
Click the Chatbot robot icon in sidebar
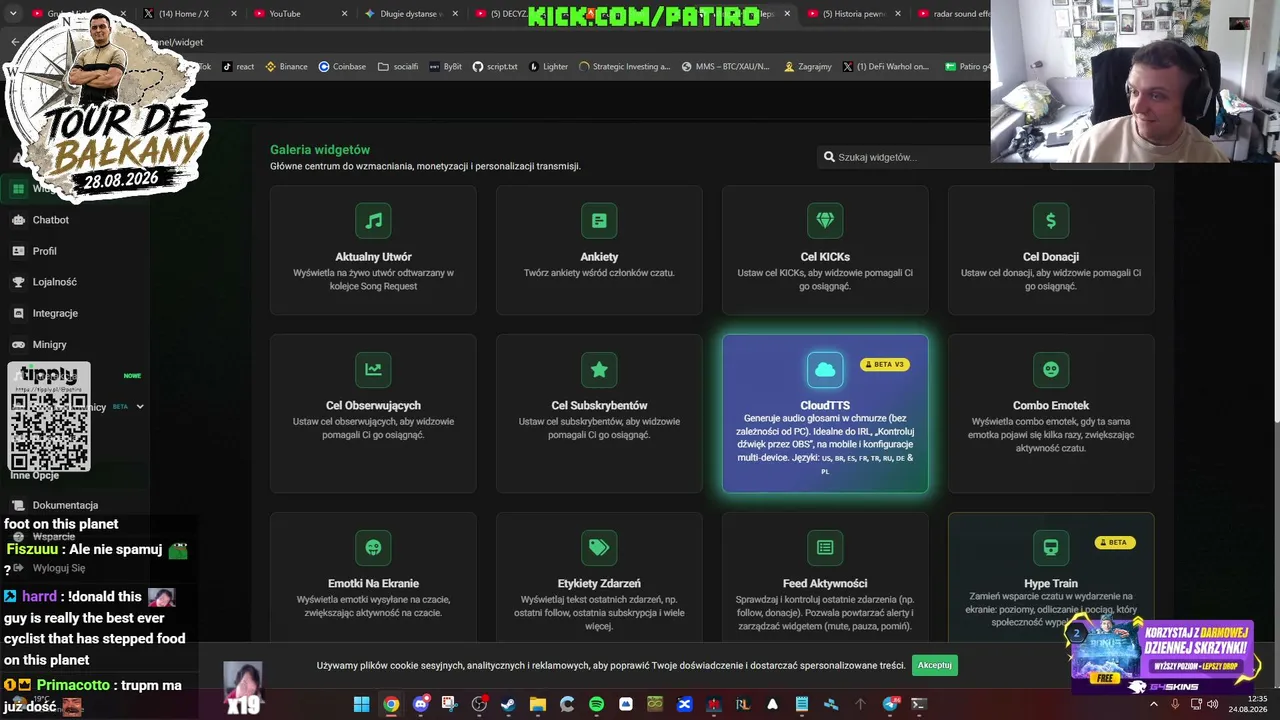18,220
